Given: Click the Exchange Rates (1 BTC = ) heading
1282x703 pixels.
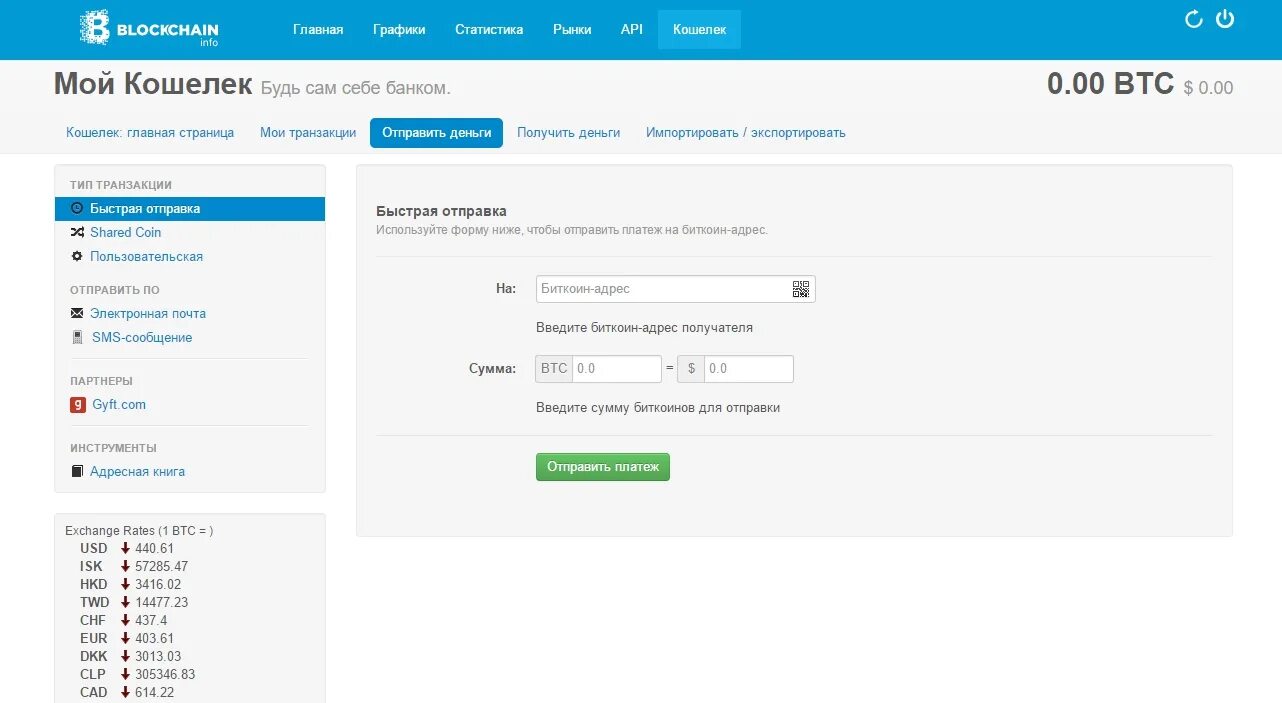Looking at the screenshot, I should (x=139, y=530).
